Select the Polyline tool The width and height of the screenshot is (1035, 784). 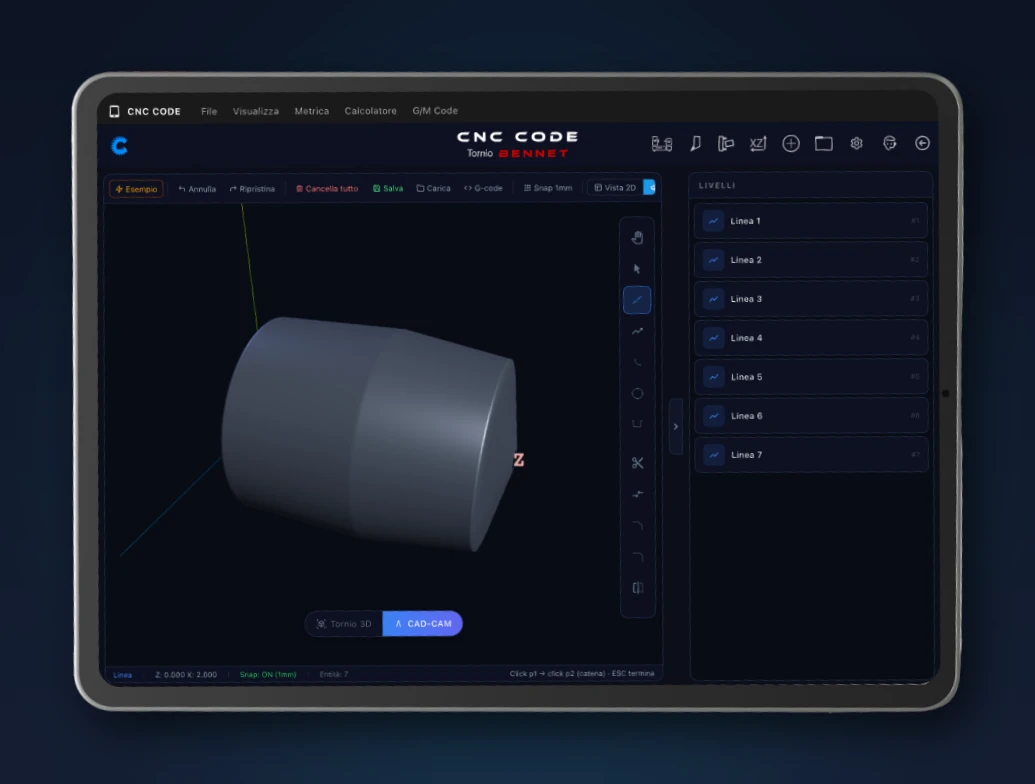pos(637,331)
